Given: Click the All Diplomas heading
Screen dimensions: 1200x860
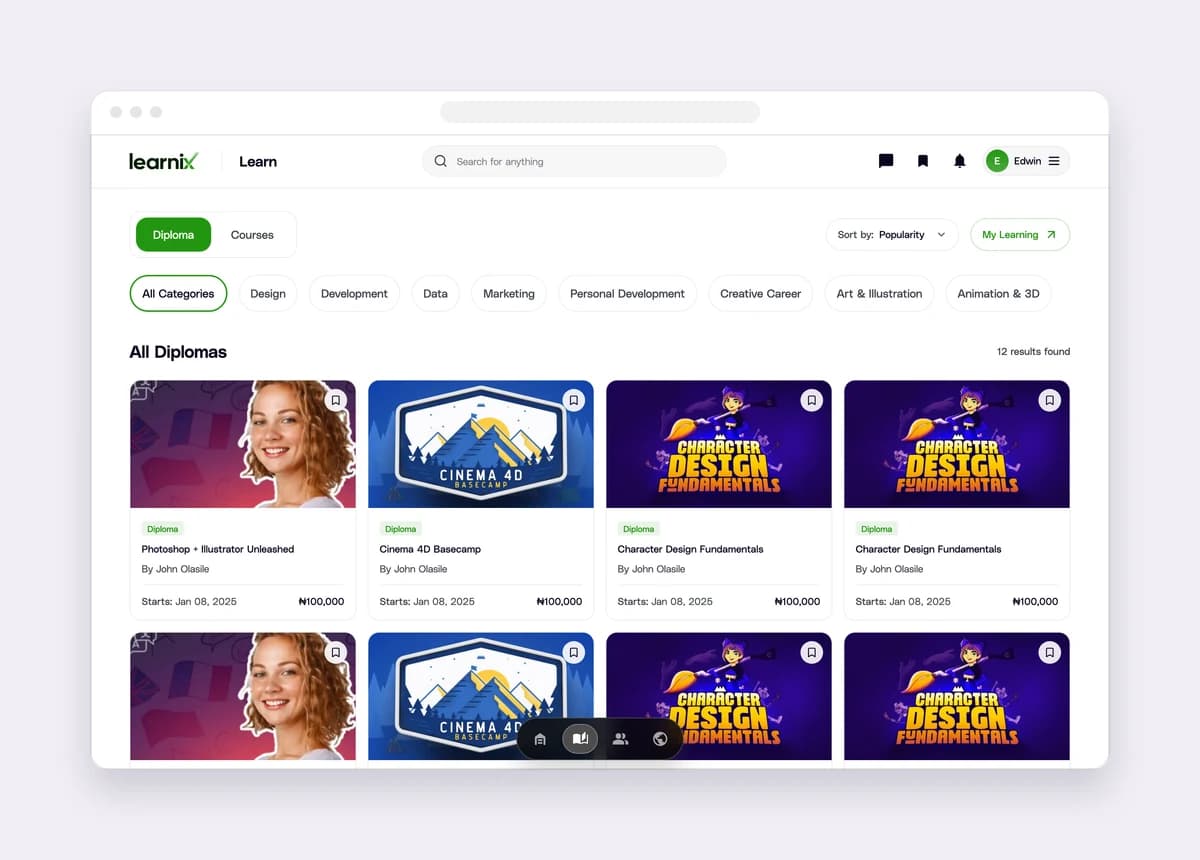Looking at the screenshot, I should point(178,352).
